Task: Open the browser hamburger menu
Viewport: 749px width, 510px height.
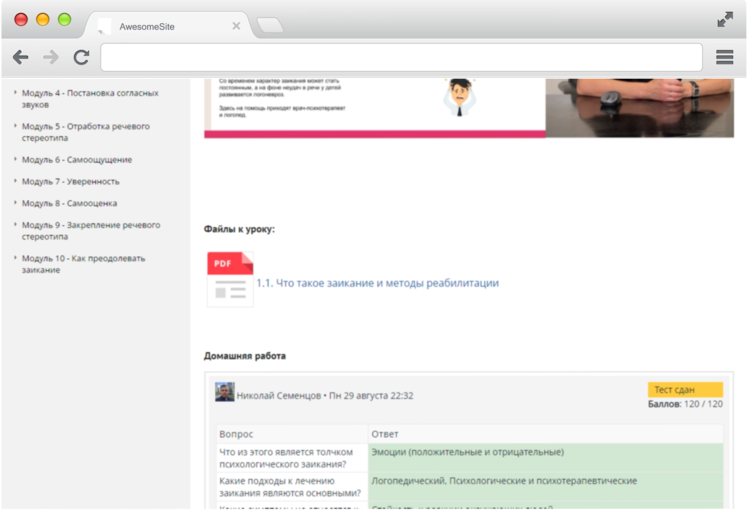Action: coord(725,57)
